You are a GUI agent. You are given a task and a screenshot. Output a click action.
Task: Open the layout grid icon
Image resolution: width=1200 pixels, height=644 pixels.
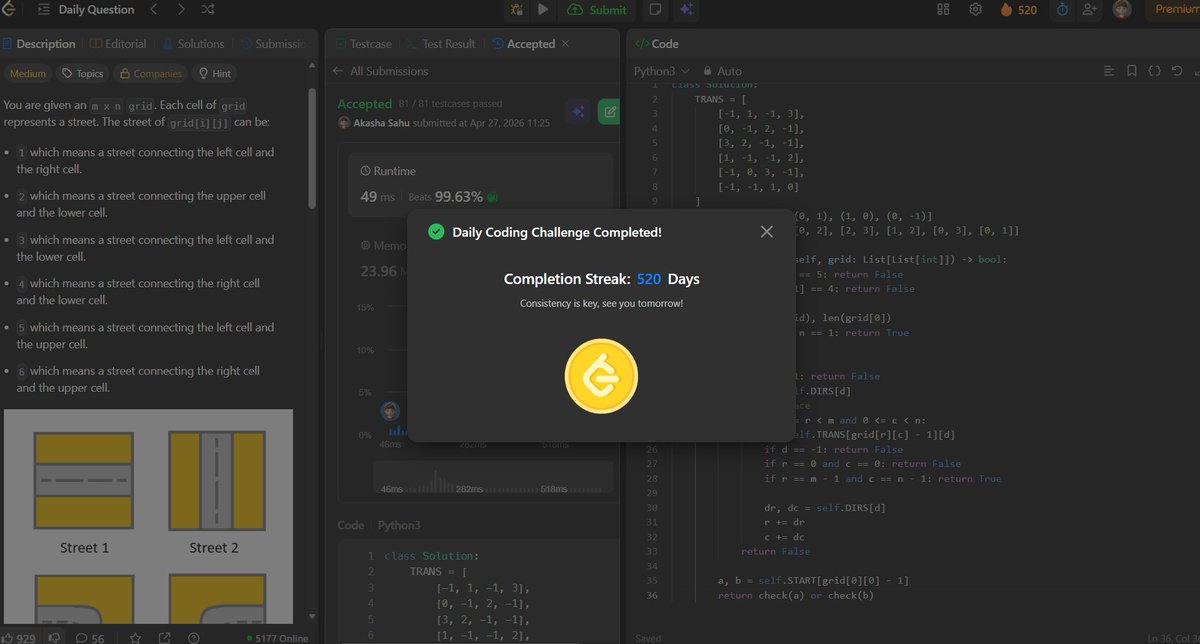pyautogui.click(x=943, y=10)
